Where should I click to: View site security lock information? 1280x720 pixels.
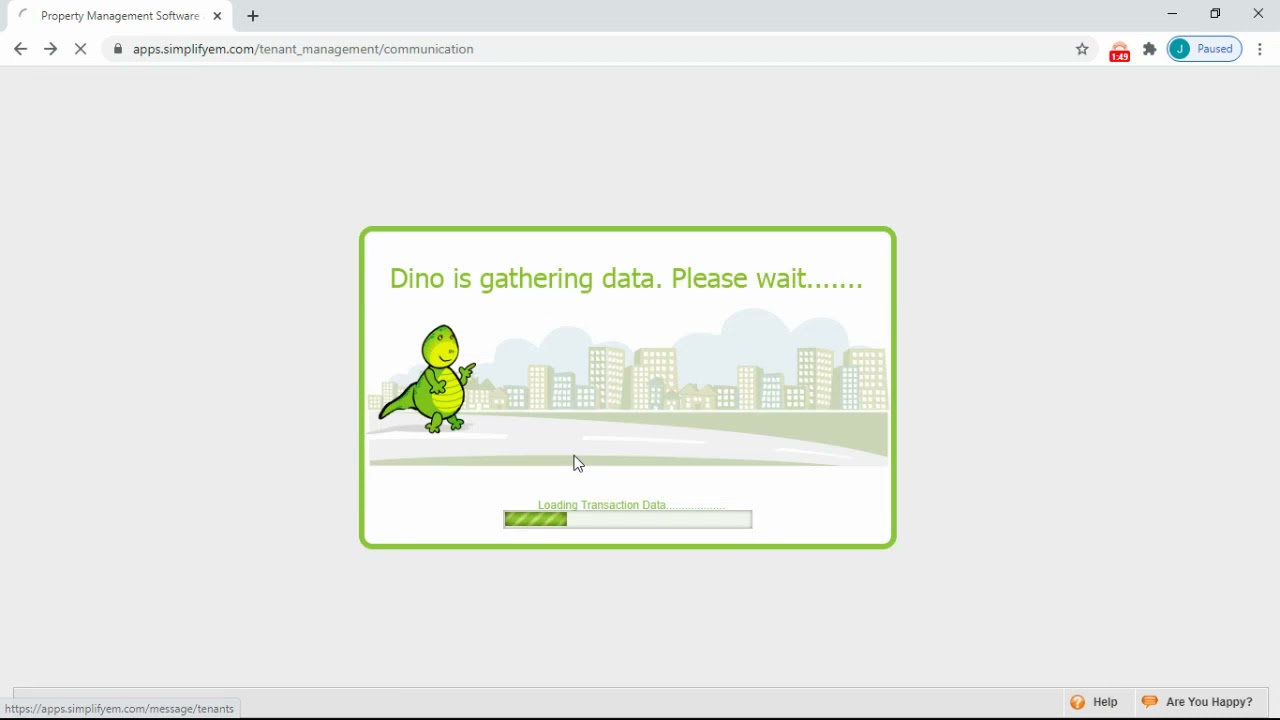pyautogui.click(x=118, y=49)
